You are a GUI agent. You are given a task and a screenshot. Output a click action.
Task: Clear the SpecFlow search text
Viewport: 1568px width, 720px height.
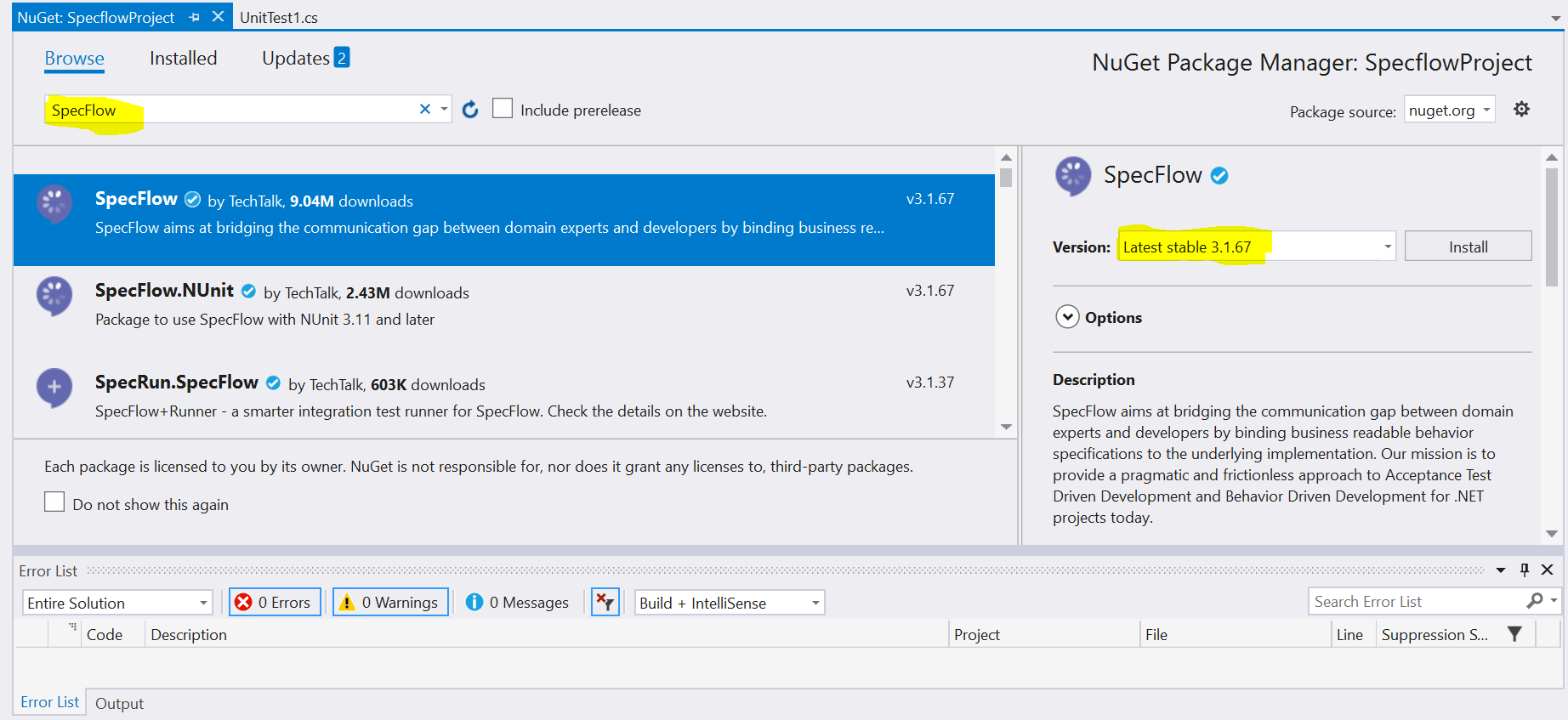click(x=425, y=110)
